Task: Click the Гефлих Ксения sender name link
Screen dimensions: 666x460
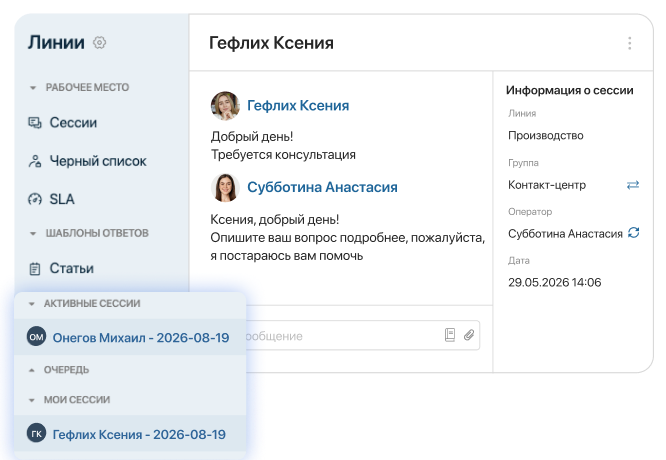Action: [x=298, y=105]
